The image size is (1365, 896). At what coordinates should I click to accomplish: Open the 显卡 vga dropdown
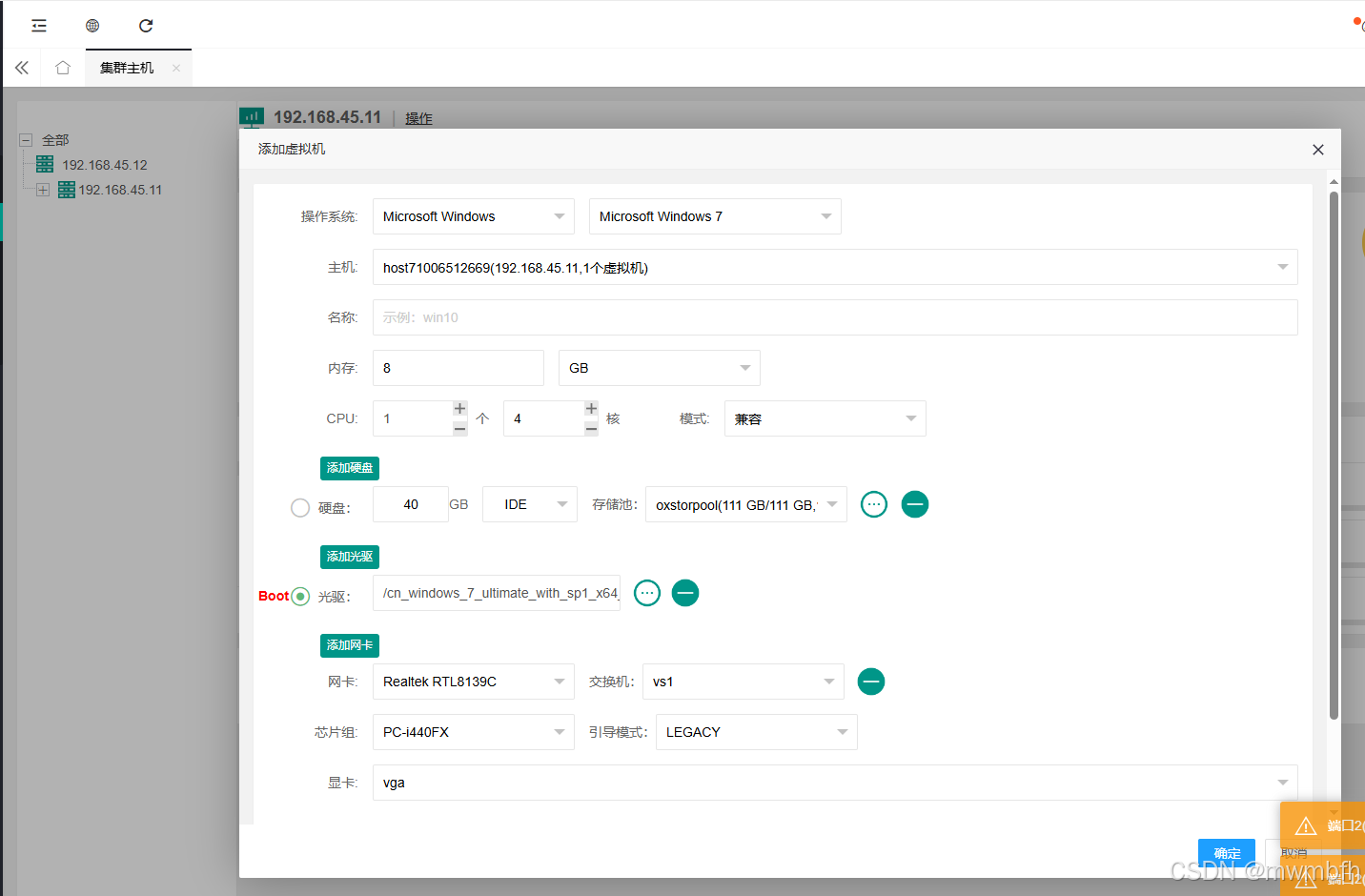pos(835,783)
